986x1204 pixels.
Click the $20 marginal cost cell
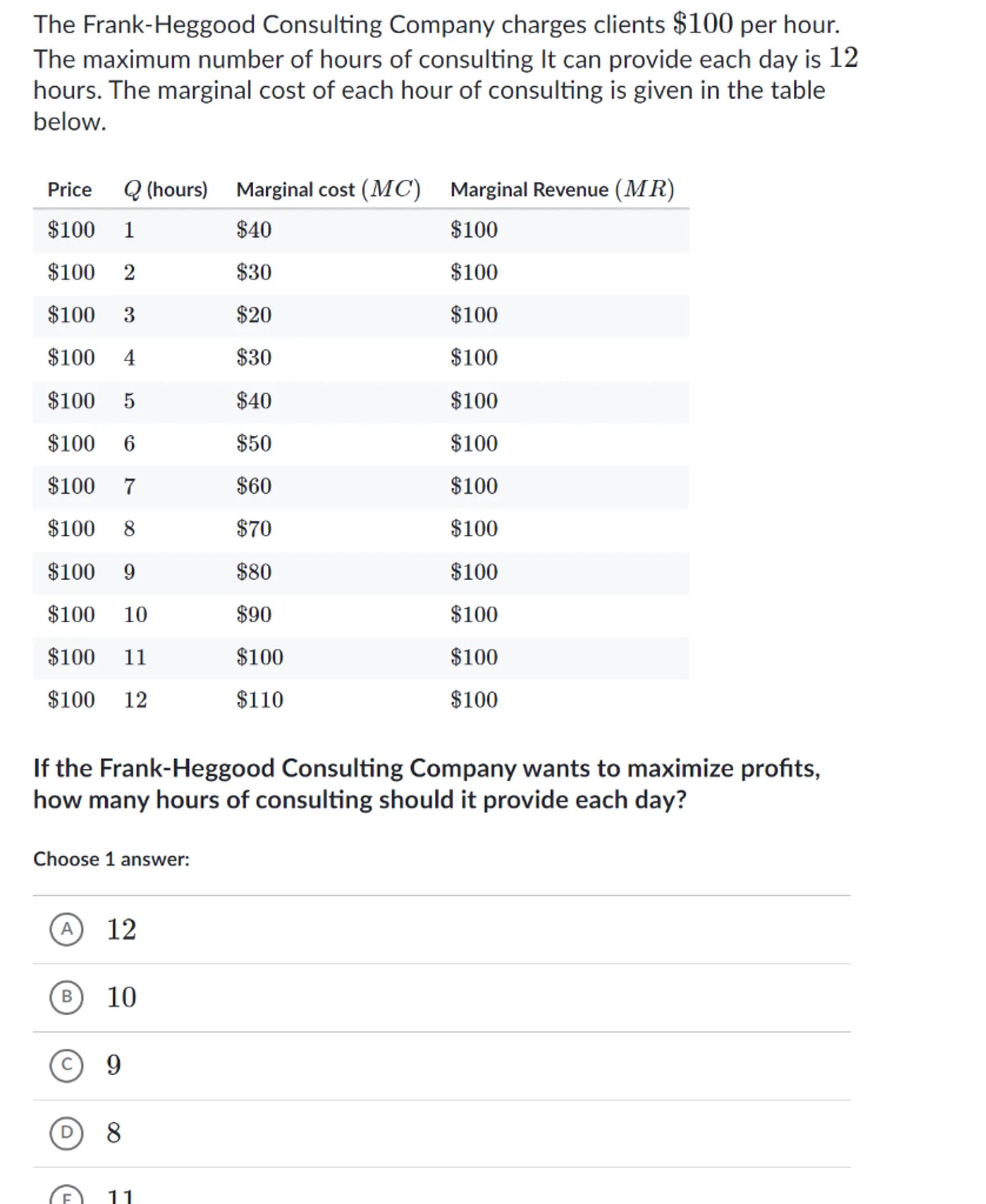[254, 315]
